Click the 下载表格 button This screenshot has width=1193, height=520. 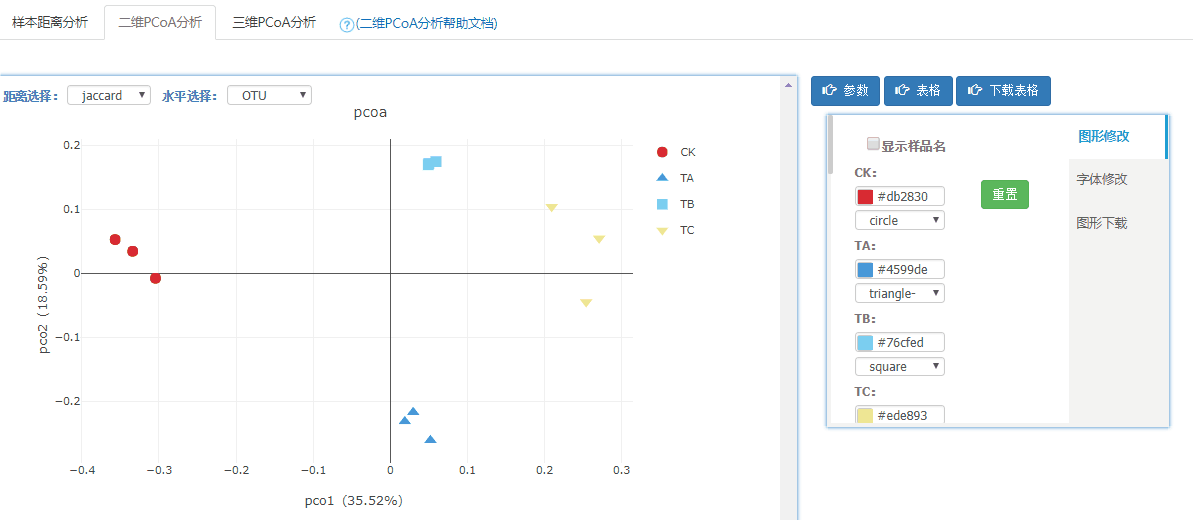point(1003,91)
